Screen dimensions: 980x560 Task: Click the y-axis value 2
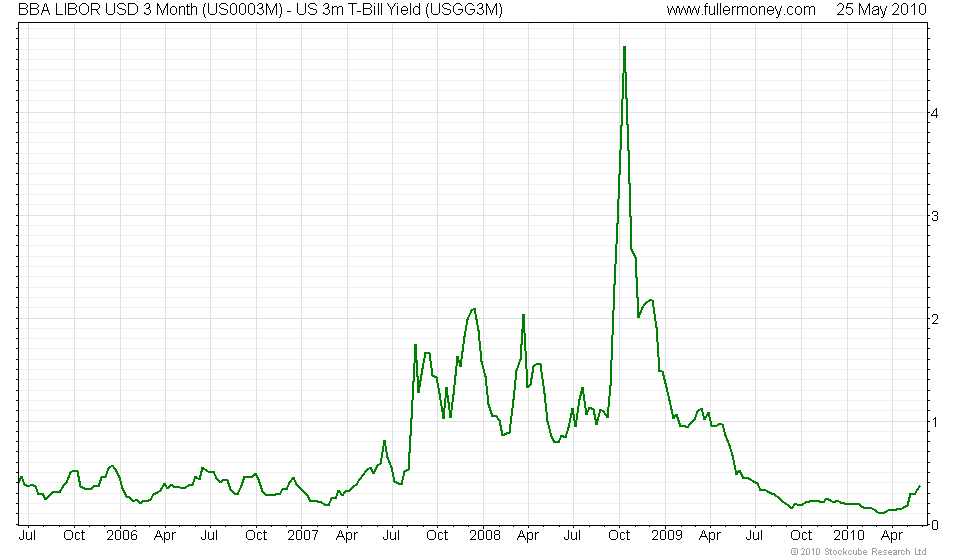click(935, 319)
